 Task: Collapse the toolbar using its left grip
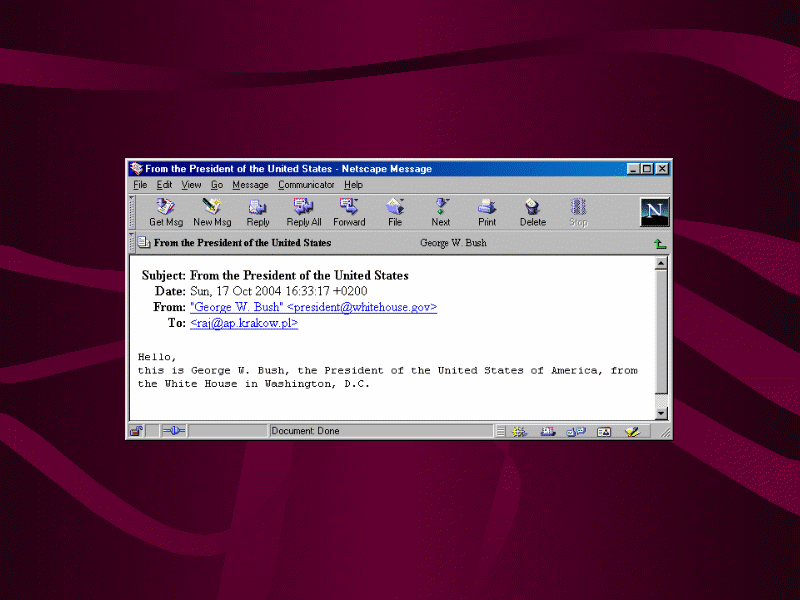pos(132,212)
